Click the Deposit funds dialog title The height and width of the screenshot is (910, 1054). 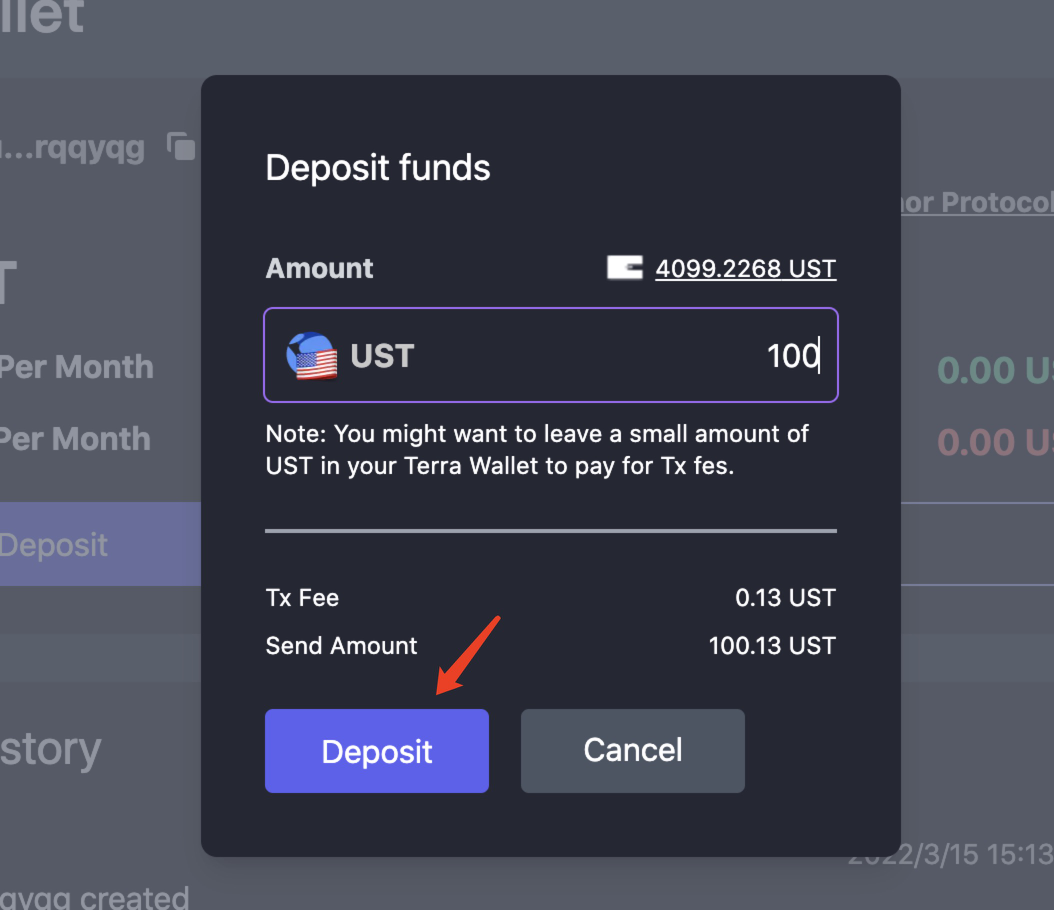[x=378, y=167]
